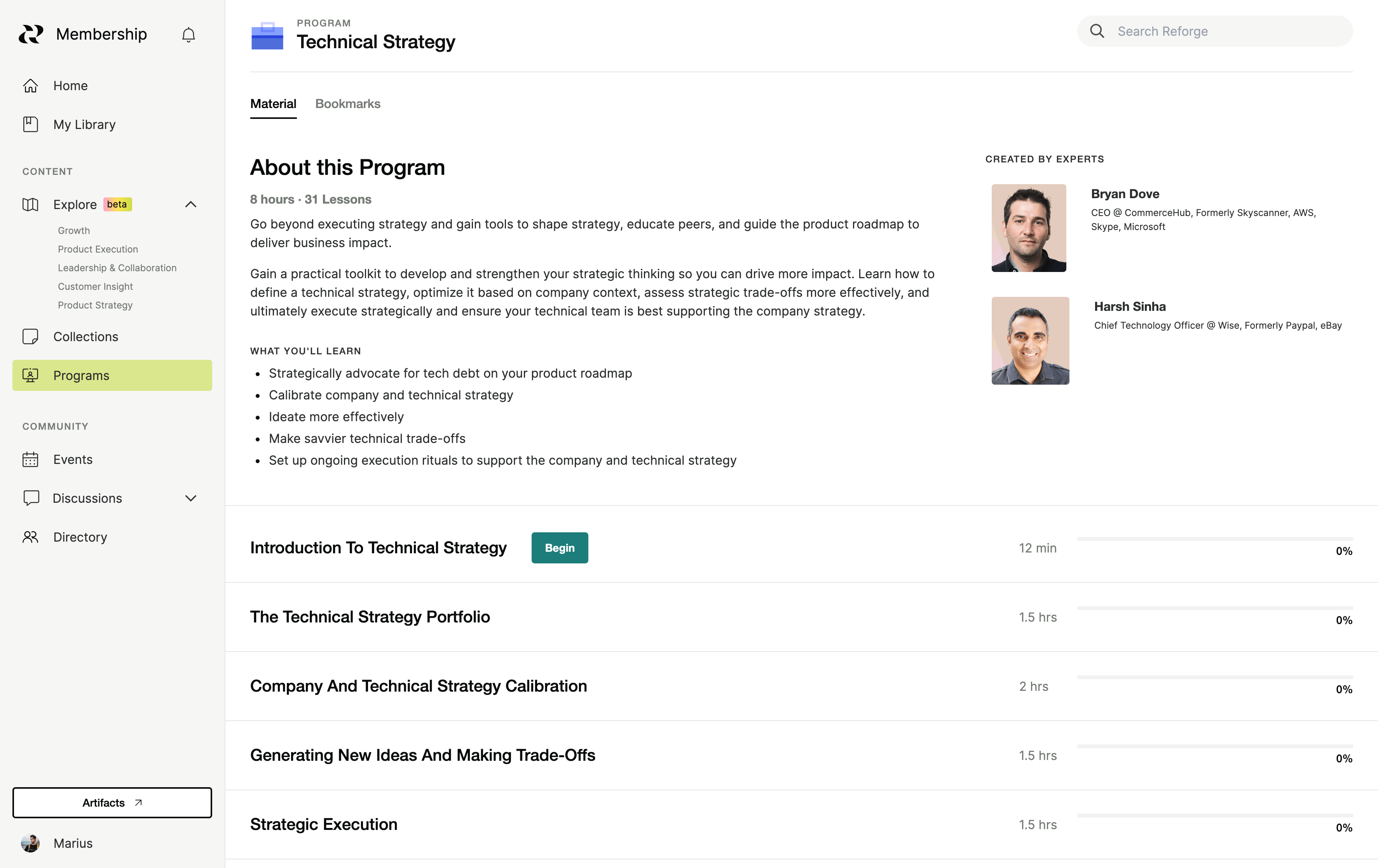
Task: Open the Product Strategy link
Action: click(x=95, y=305)
